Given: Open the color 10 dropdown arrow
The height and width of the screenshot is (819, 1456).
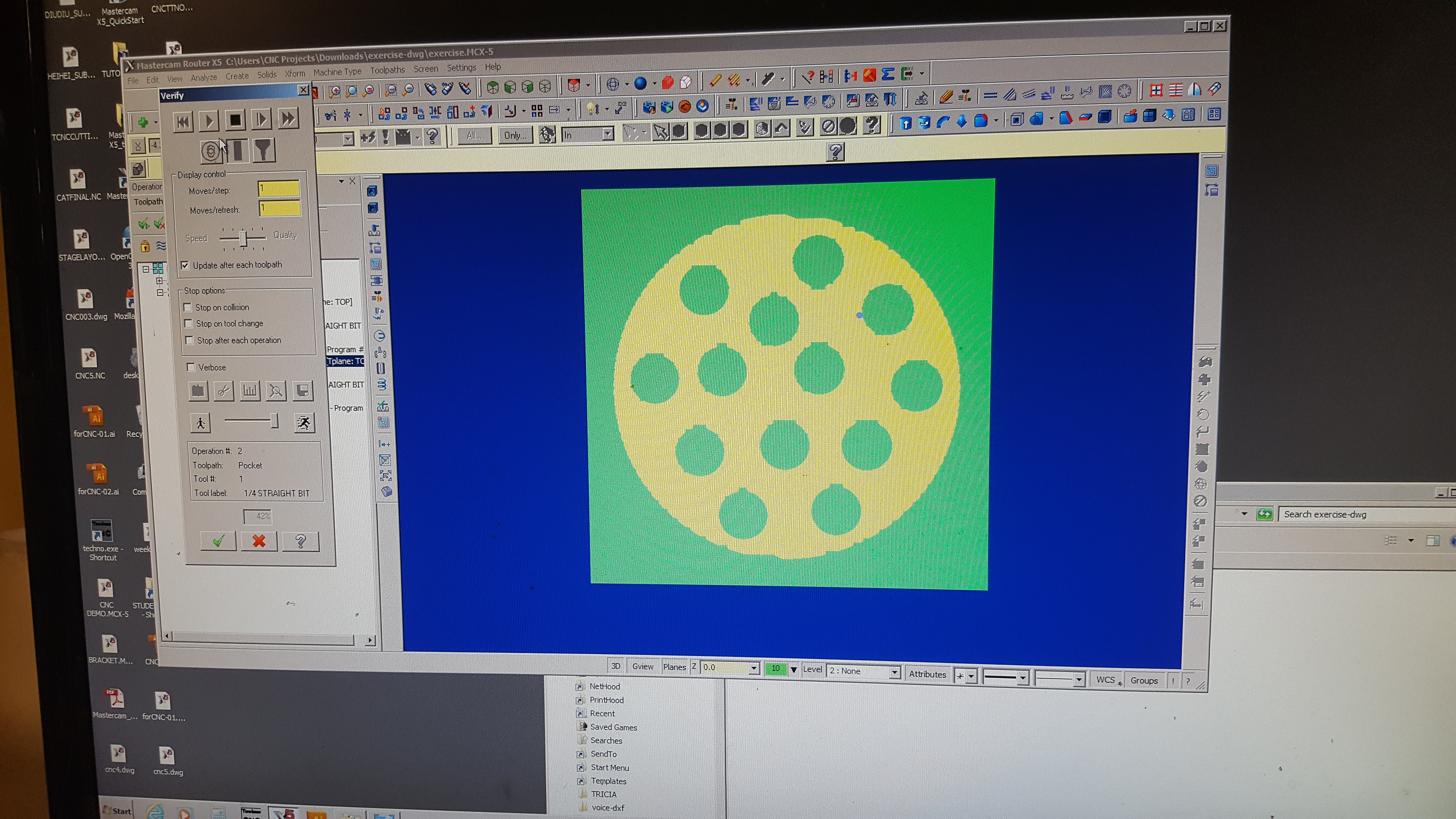Looking at the screenshot, I should [x=794, y=669].
